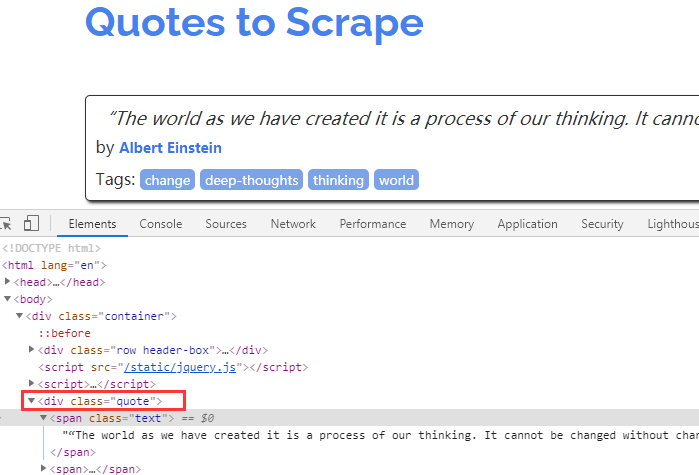Go to the Security tab
Viewport: 699px width, 475px height.
coord(602,224)
